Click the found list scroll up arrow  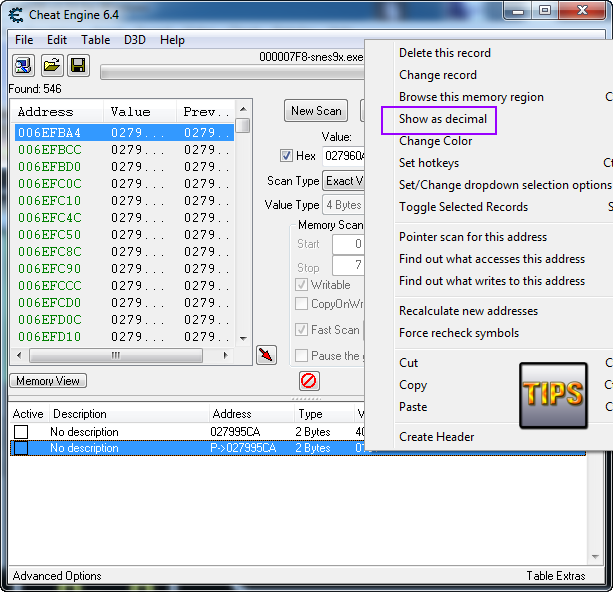pos(243,109)
